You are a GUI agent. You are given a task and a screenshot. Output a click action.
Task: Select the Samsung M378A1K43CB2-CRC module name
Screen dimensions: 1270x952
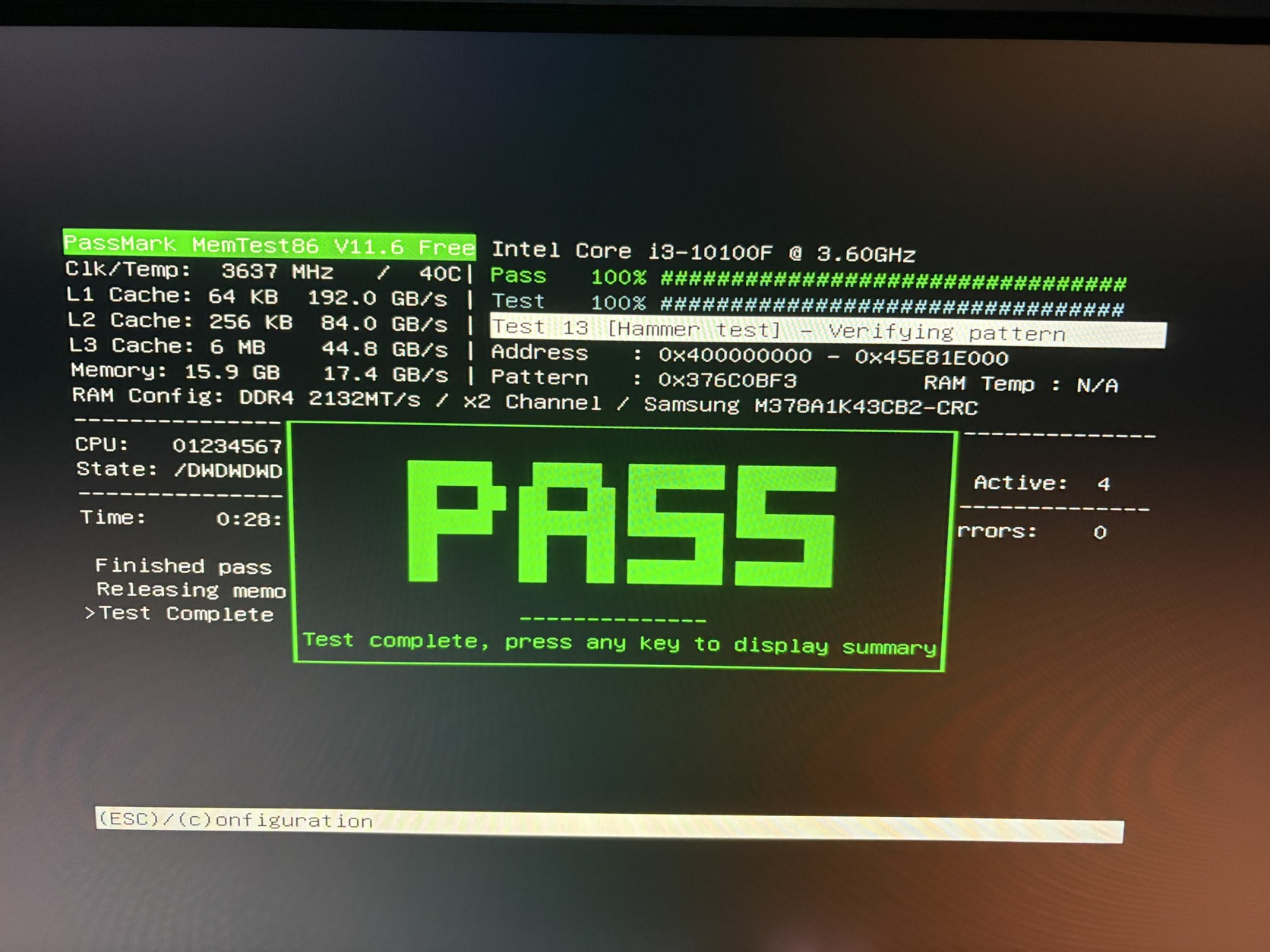pyautogui.click(x=810, y=406)
